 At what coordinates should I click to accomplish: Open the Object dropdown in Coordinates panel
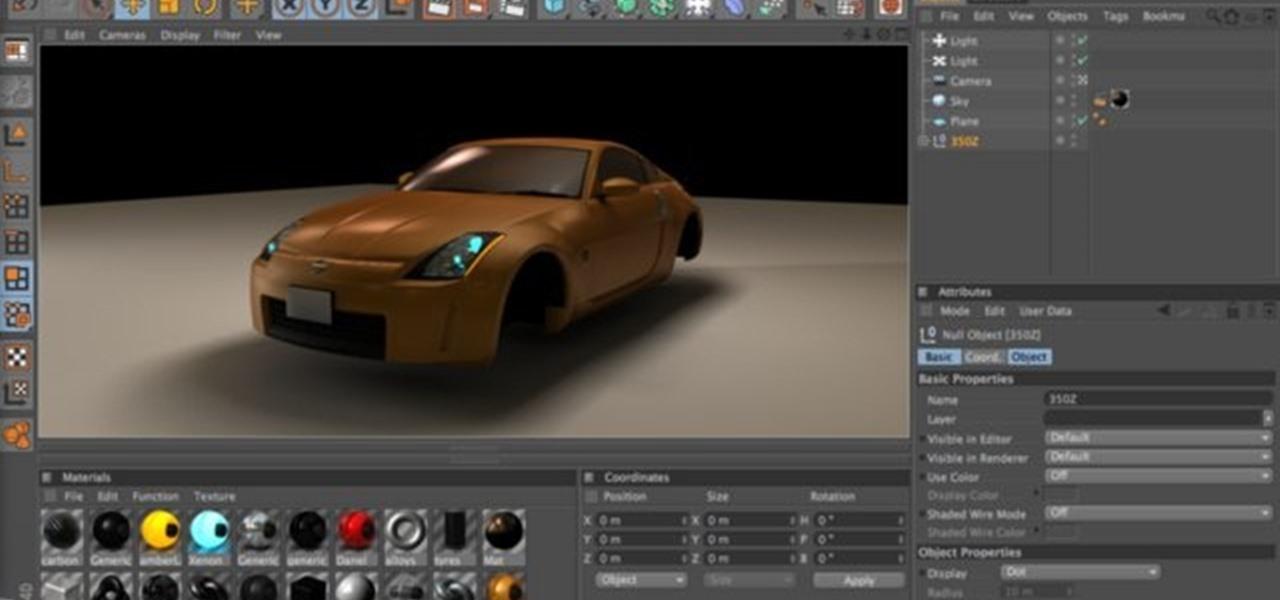pyautogui.click(x=641, y=580)
